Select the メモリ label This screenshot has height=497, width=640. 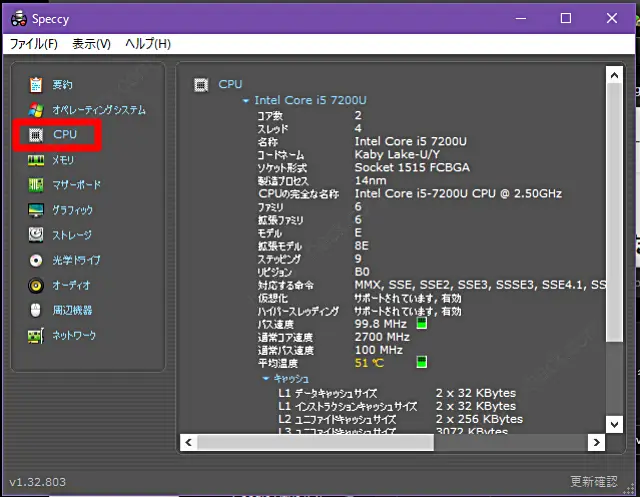click(x=63, y=160)
